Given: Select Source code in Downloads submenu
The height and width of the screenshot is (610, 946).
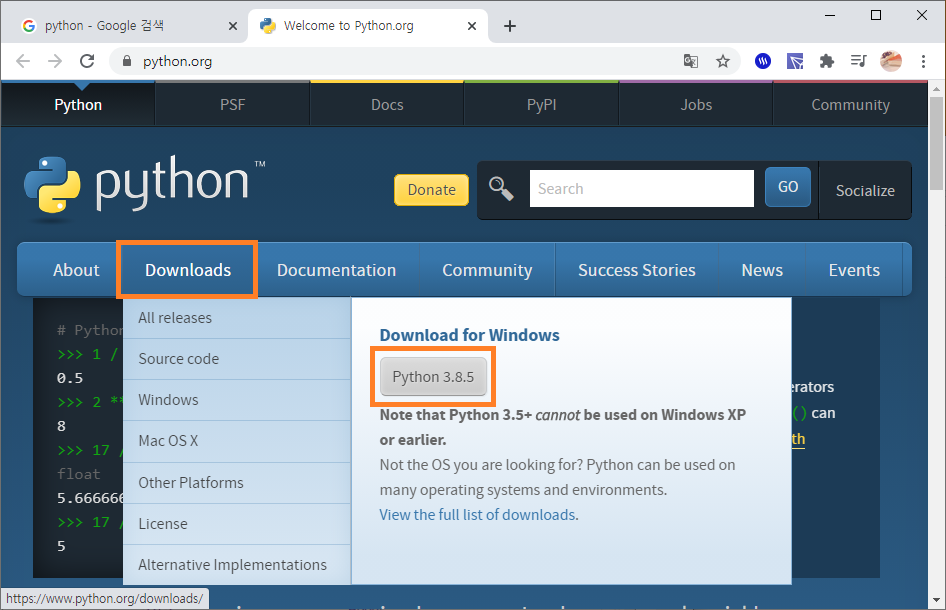Looking at the screenshot, I should pos(236,359).
